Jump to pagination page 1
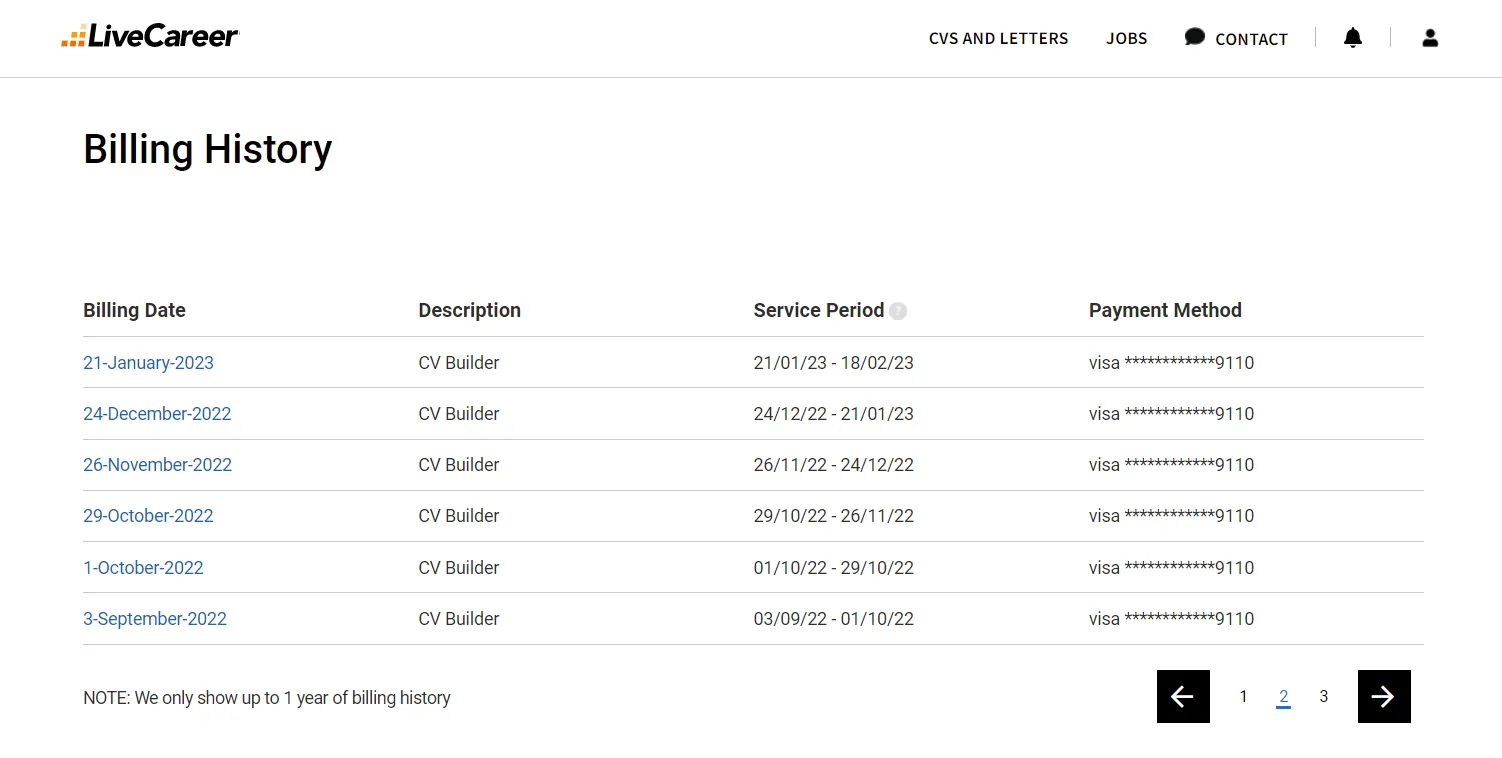The height and width of the screenshot is (758, 1502). pyautogui.click(x=1243, y=697)
